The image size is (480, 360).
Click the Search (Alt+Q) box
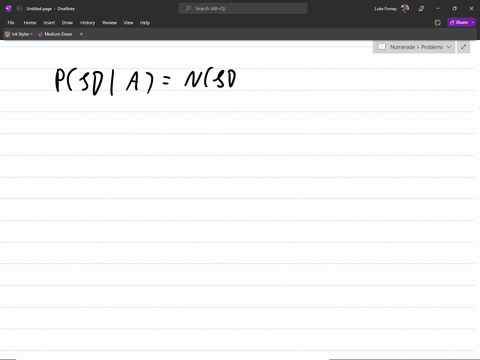(243, 9)
